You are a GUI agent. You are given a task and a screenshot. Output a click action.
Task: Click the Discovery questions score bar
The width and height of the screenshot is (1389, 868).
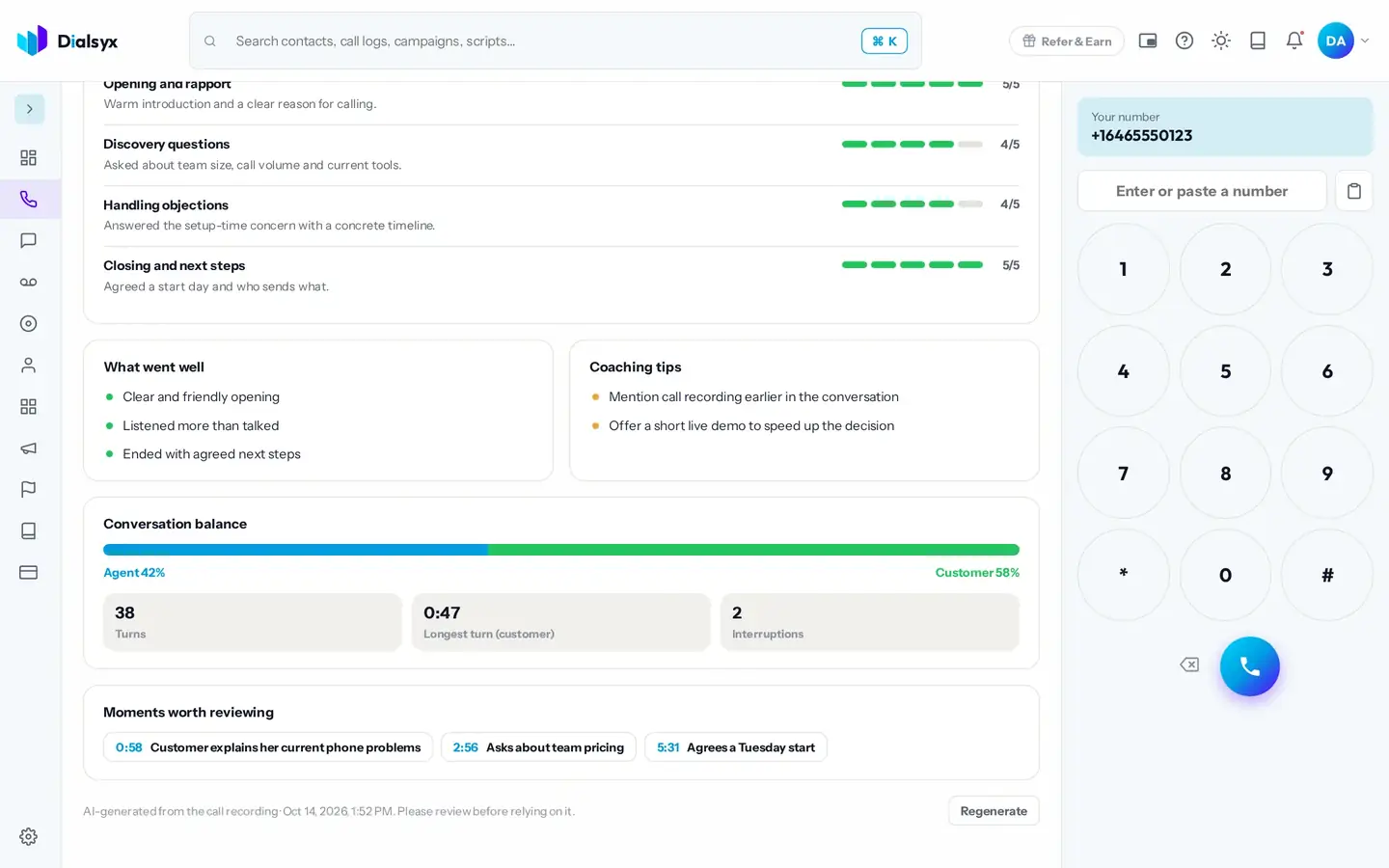912,144
